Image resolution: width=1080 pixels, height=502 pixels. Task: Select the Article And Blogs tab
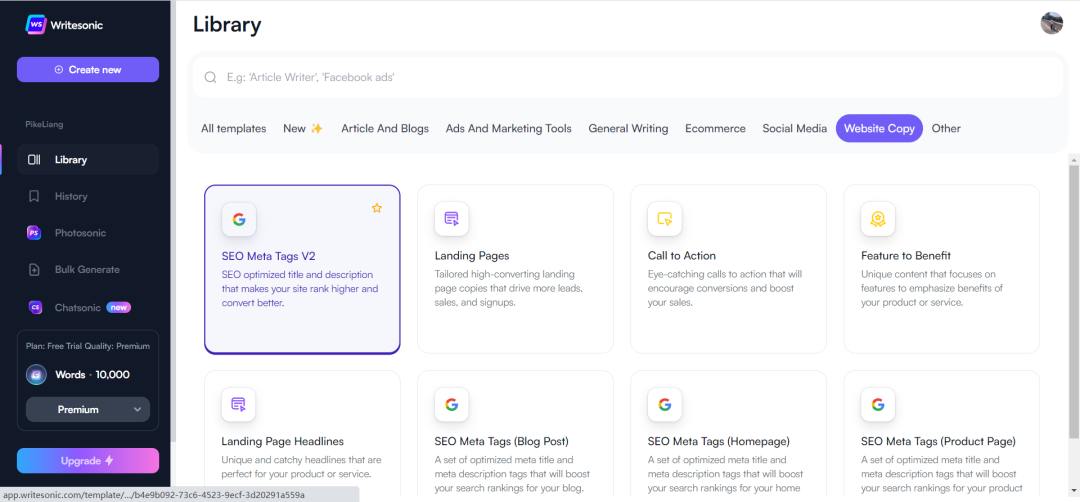(385, 128)
